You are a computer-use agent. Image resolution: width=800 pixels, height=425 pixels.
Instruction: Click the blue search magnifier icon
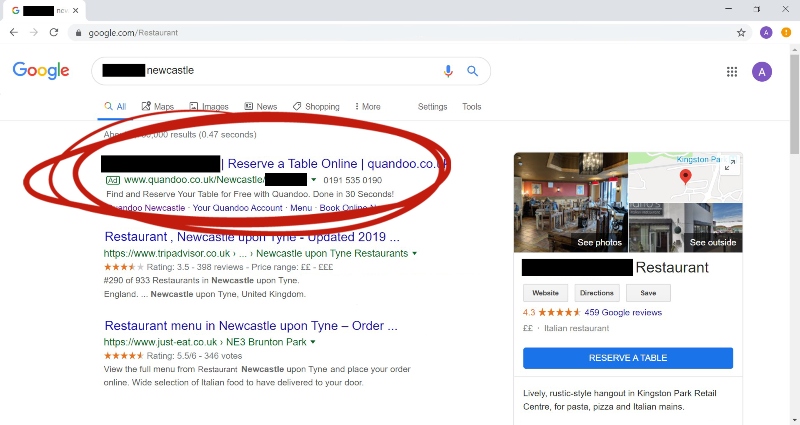coord(472,71)
